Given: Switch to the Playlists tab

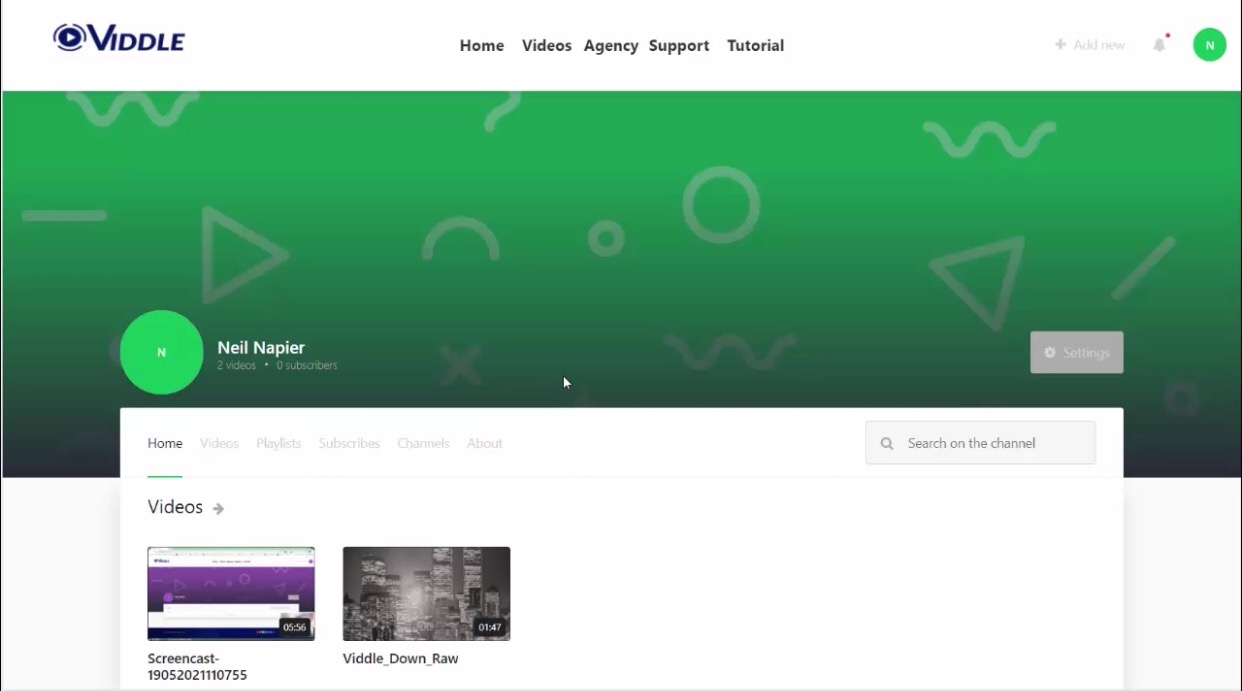Looking at the screenshot, I should click(x=278, y=443).
